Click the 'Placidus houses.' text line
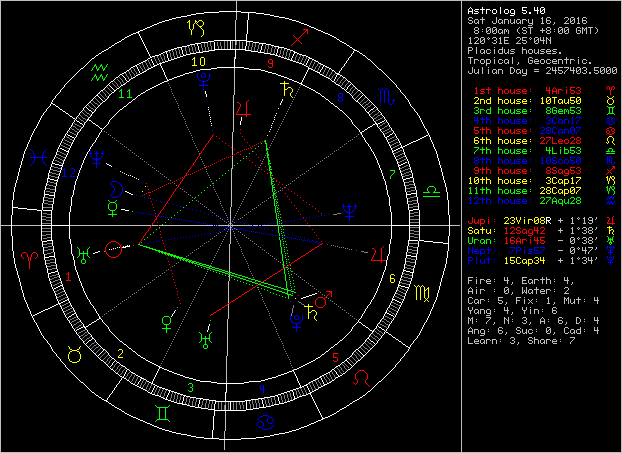The width and height of the screenshot is (622, 453). click(x=509, y=47)
